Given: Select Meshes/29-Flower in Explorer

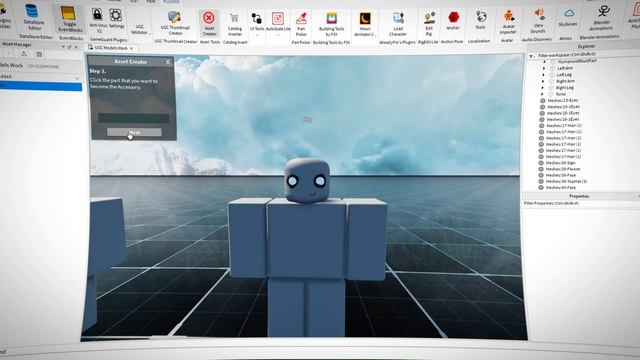Looking at the screenshot, I should pyautogui.click(x=563, y=169).
